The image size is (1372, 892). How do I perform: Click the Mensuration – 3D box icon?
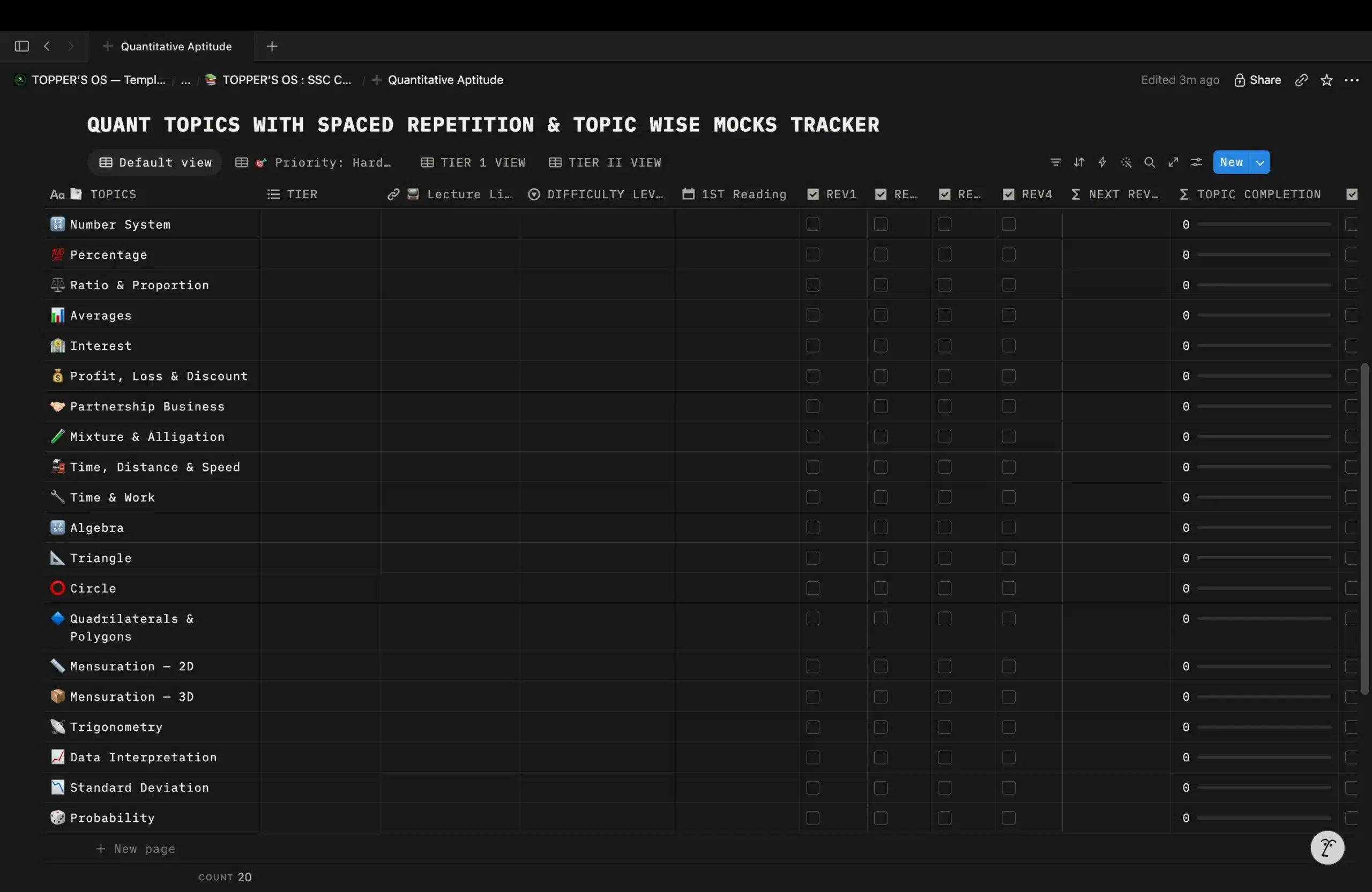[58, 696]
